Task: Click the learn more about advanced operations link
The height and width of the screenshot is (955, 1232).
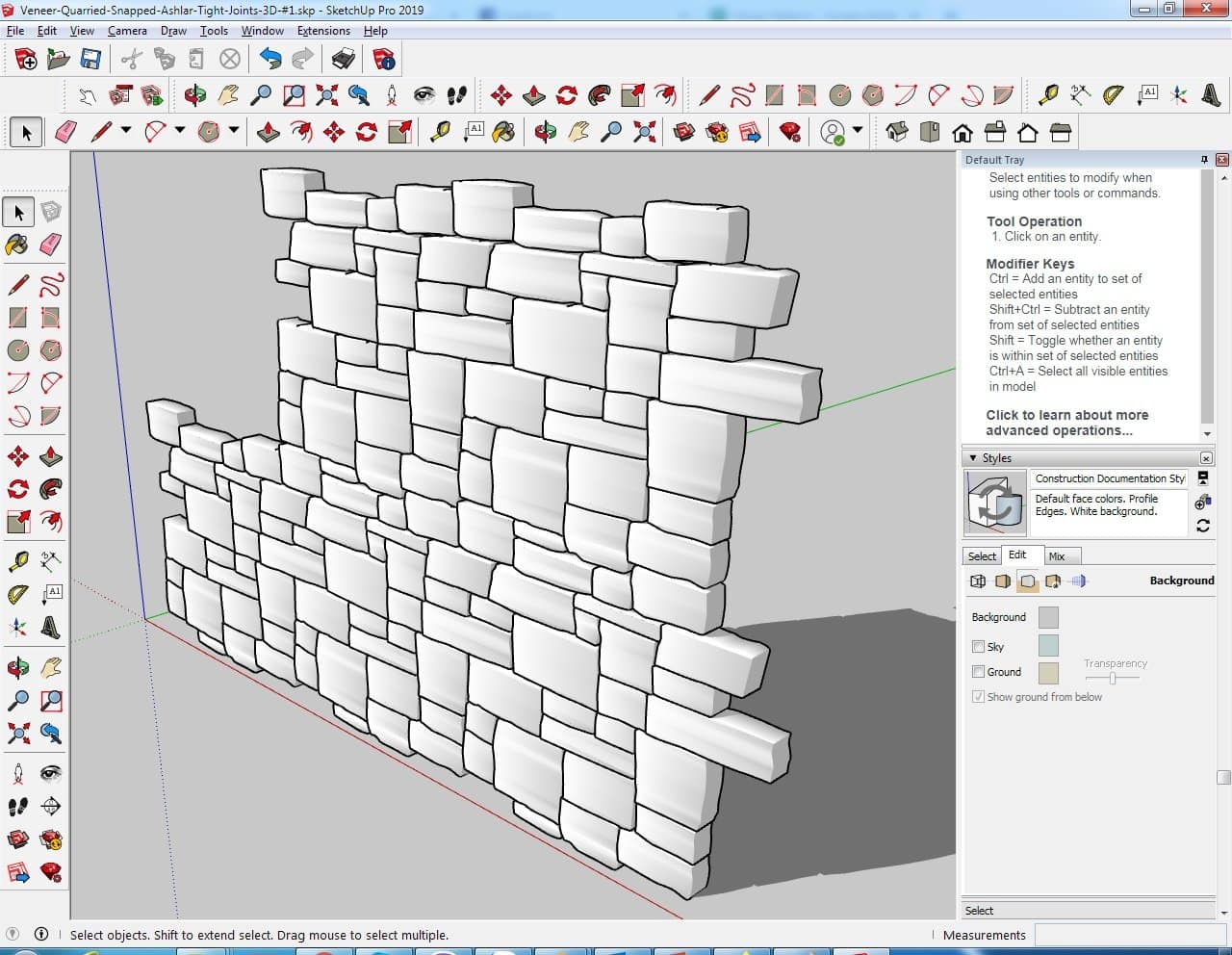Action: click(1066, 423)
